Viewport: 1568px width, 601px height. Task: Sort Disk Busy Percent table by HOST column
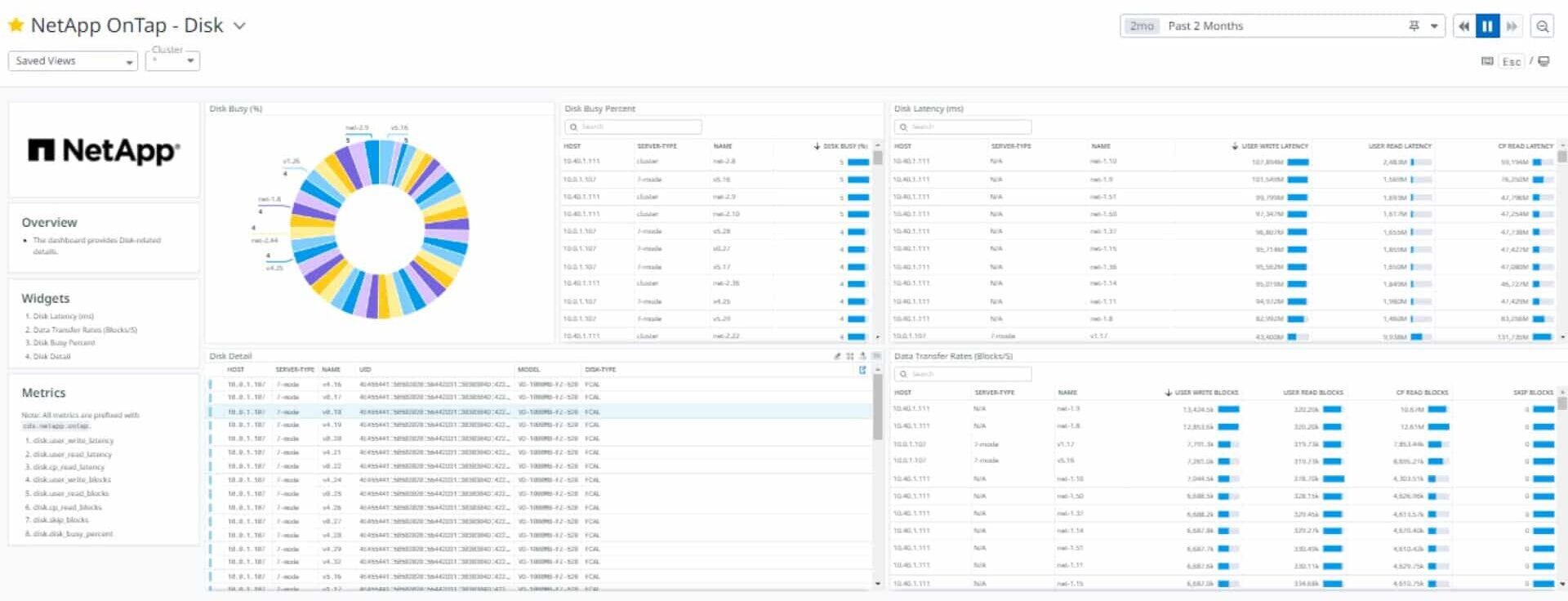[x=572, y=146]
